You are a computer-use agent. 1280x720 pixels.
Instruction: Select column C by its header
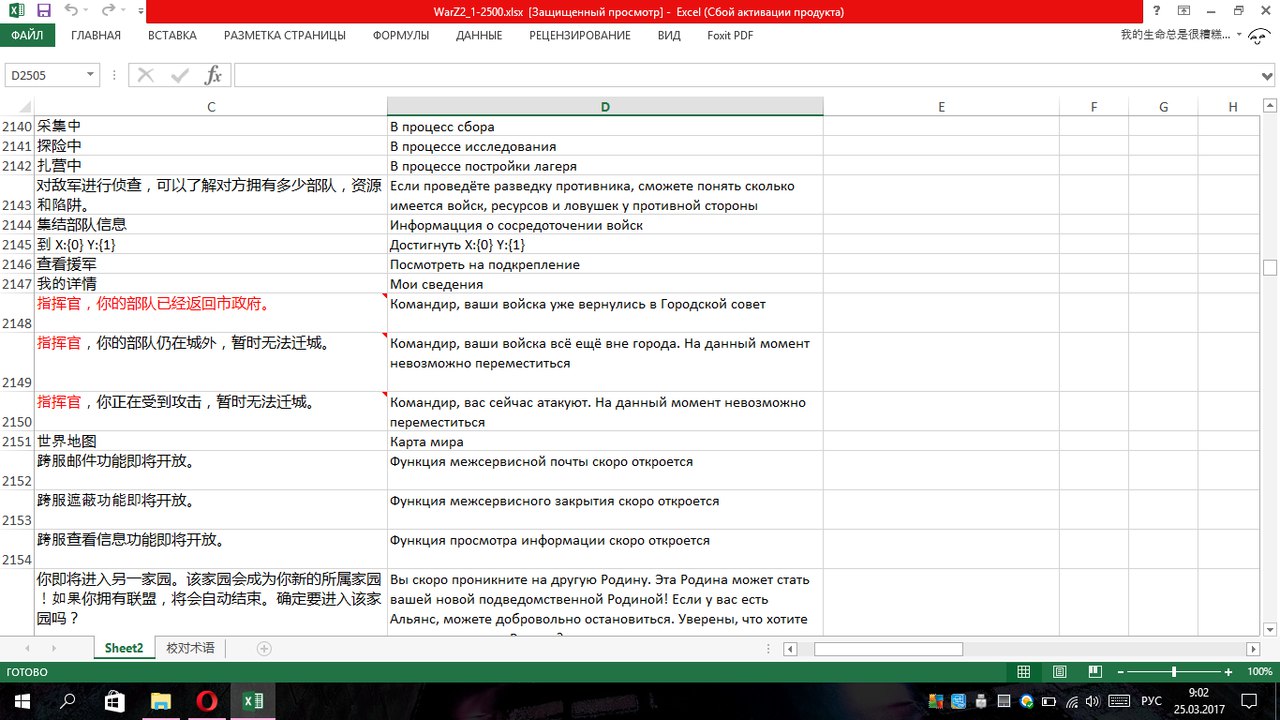(x=211, y=107)
